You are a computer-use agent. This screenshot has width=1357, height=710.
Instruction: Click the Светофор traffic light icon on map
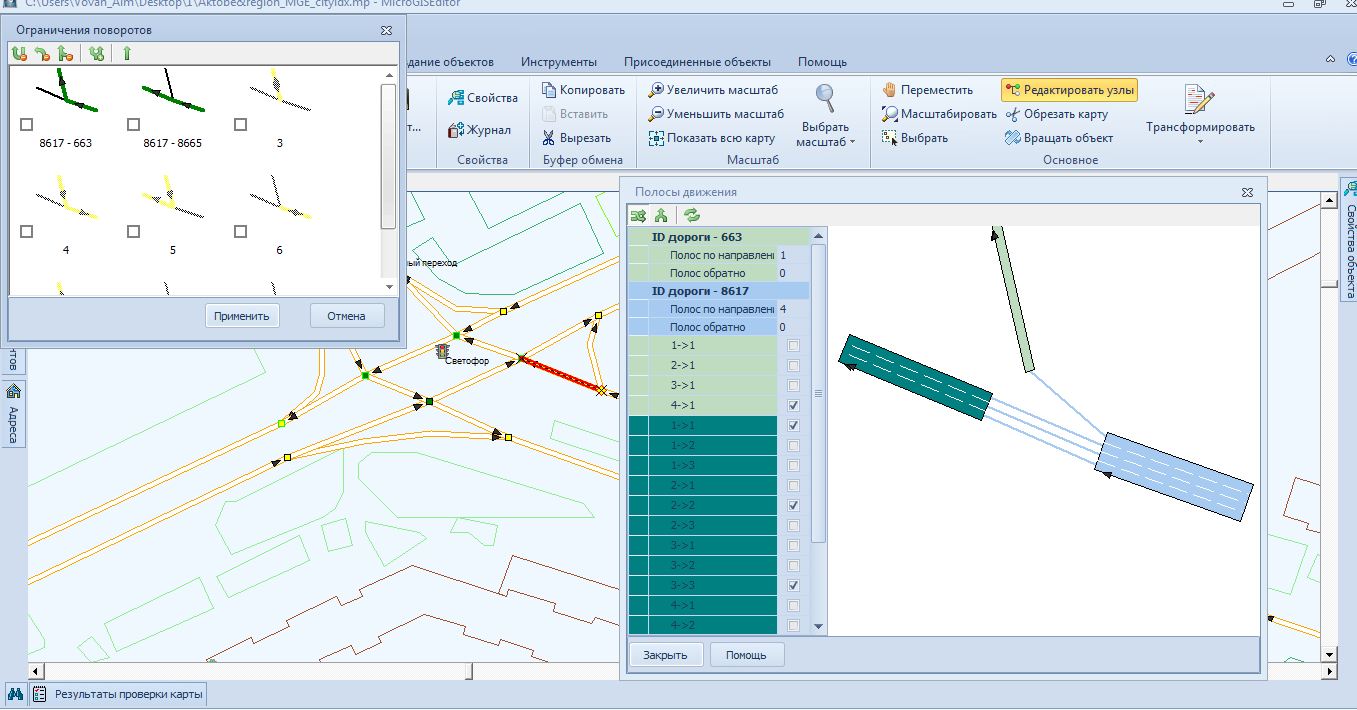(442, 351)
